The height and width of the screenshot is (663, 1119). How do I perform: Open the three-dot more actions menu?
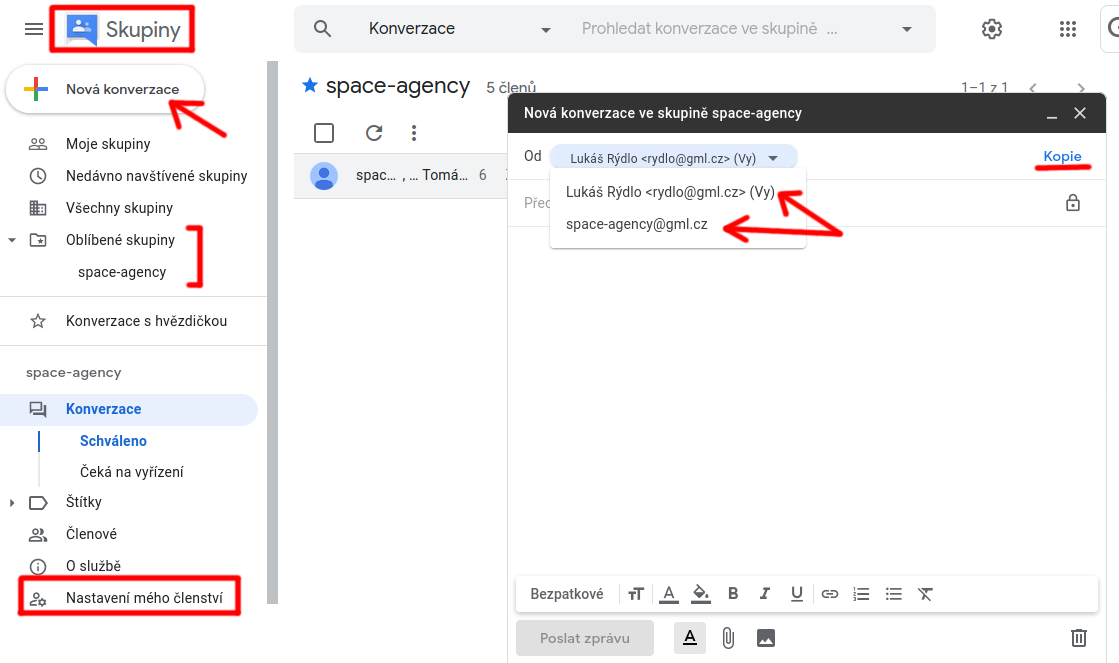coord(414,133)
